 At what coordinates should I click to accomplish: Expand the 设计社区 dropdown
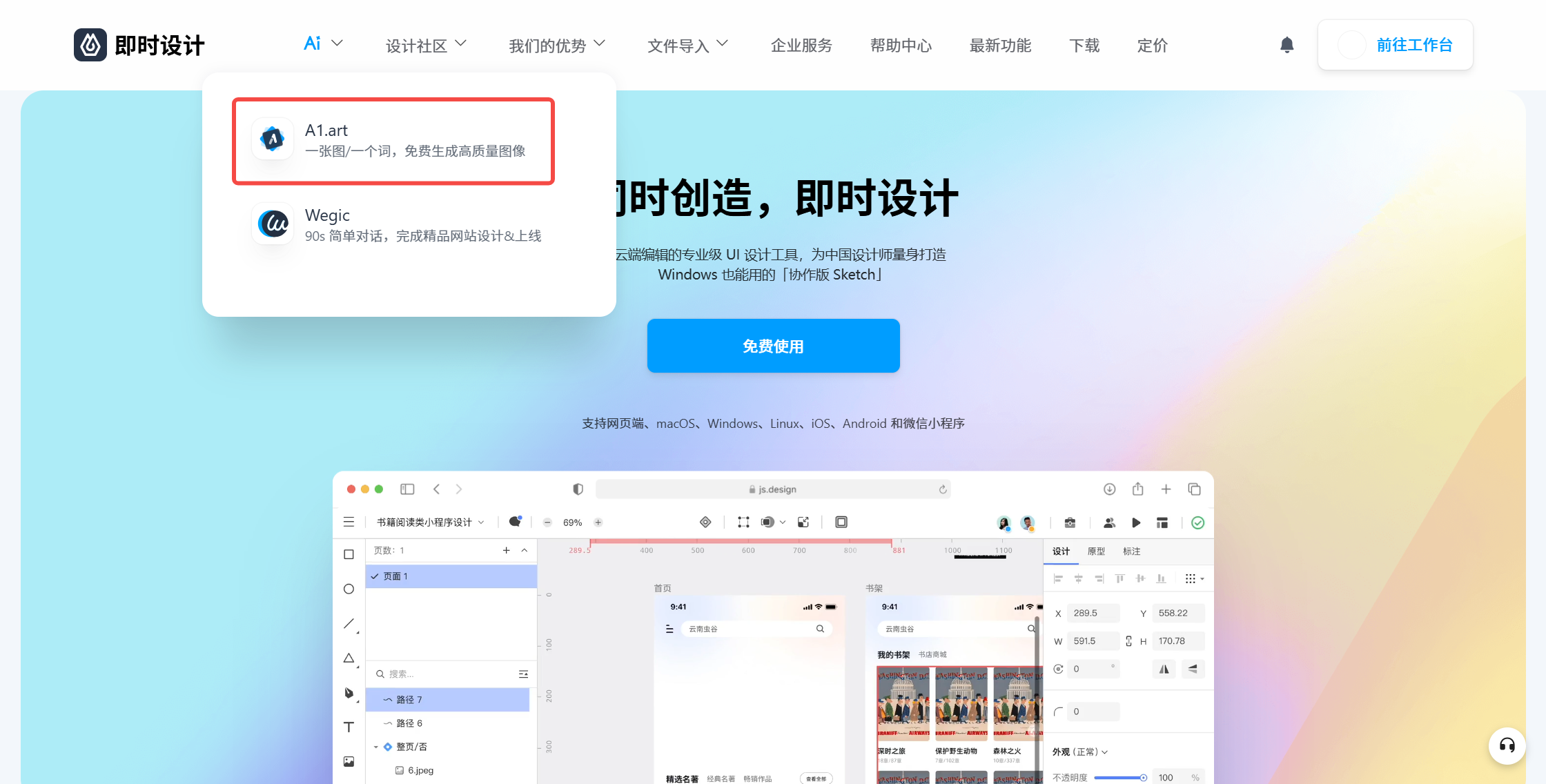461,43
